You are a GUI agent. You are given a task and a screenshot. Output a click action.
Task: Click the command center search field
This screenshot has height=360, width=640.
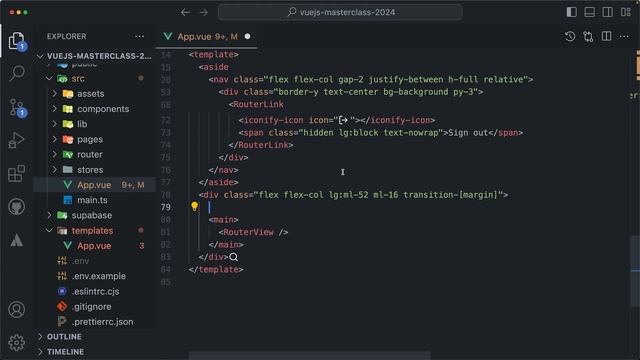(340, 12)
